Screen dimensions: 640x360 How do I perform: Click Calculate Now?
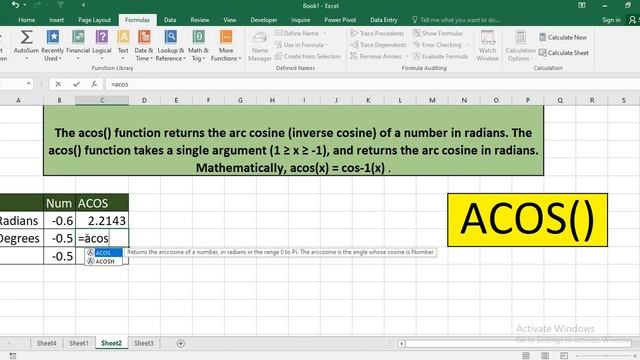562,37
